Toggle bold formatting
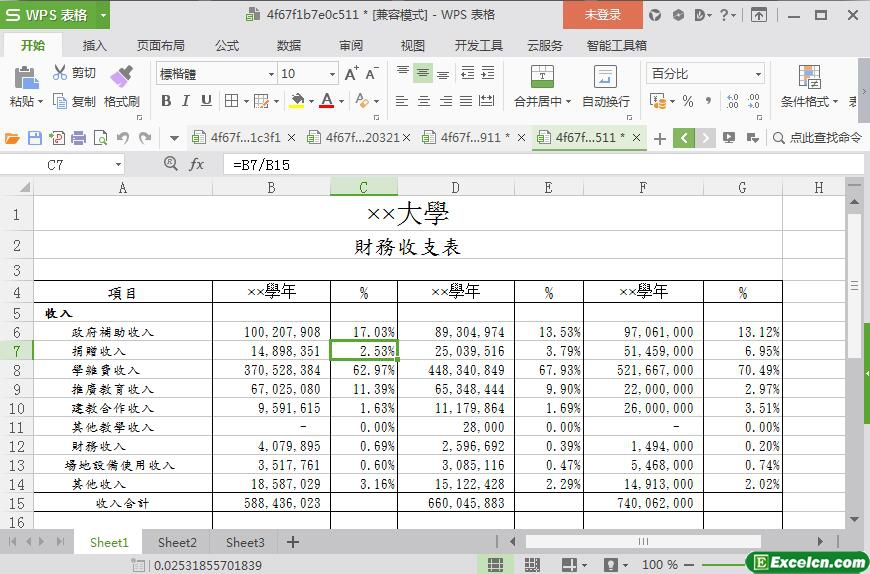Viewport: 870px width, 574px height. [166, 101]
